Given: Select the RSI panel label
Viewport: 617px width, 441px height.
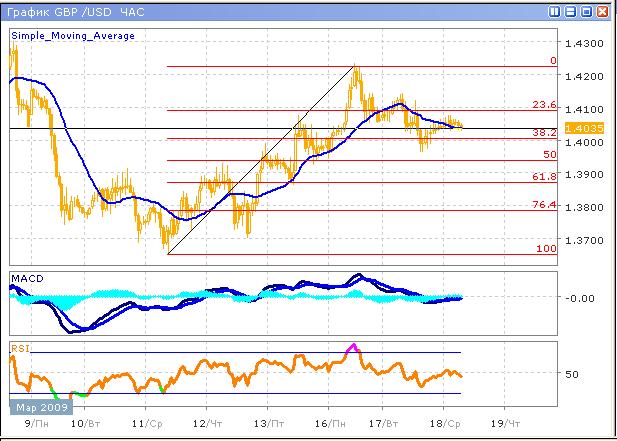Looking at the screenshot, I should click(20, 348).
